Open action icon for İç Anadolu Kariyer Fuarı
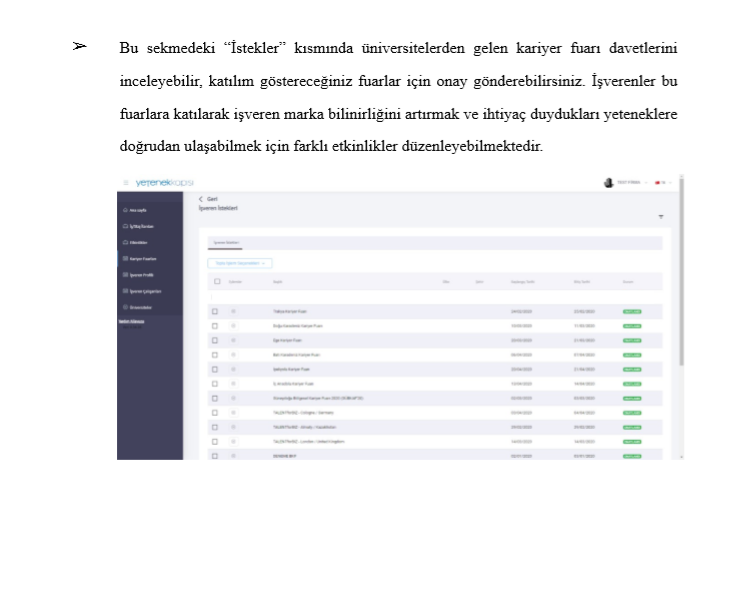The height and width of the screenshot is (607, 739). 233,384
